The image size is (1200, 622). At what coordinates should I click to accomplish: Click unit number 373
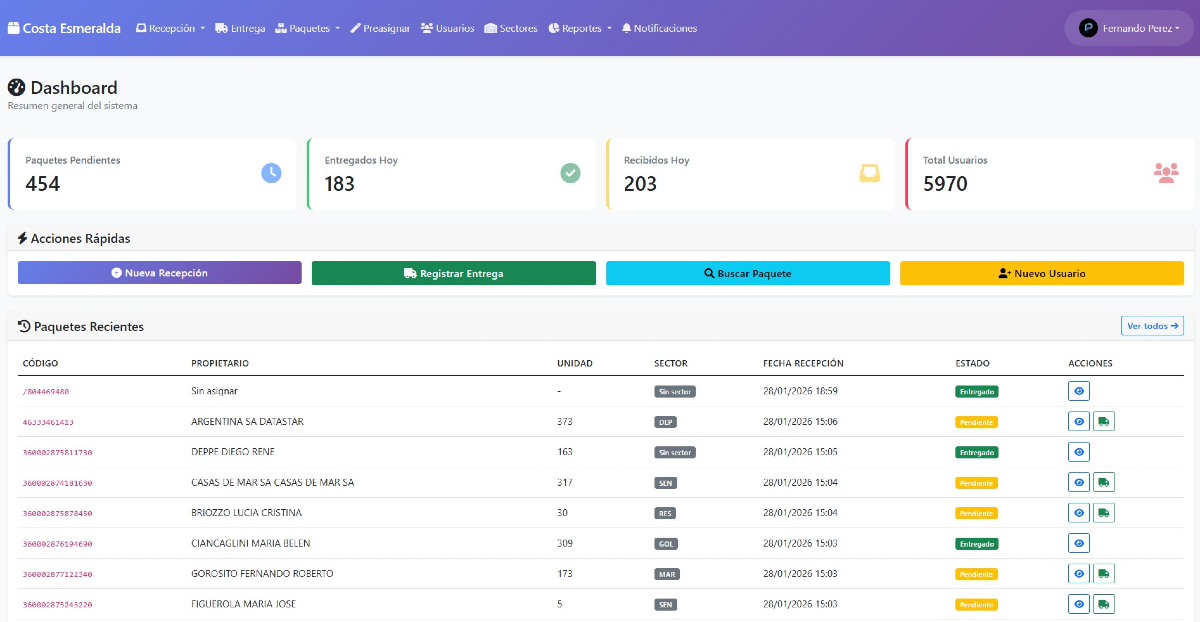pyautogui.click(x=565, y=422)
